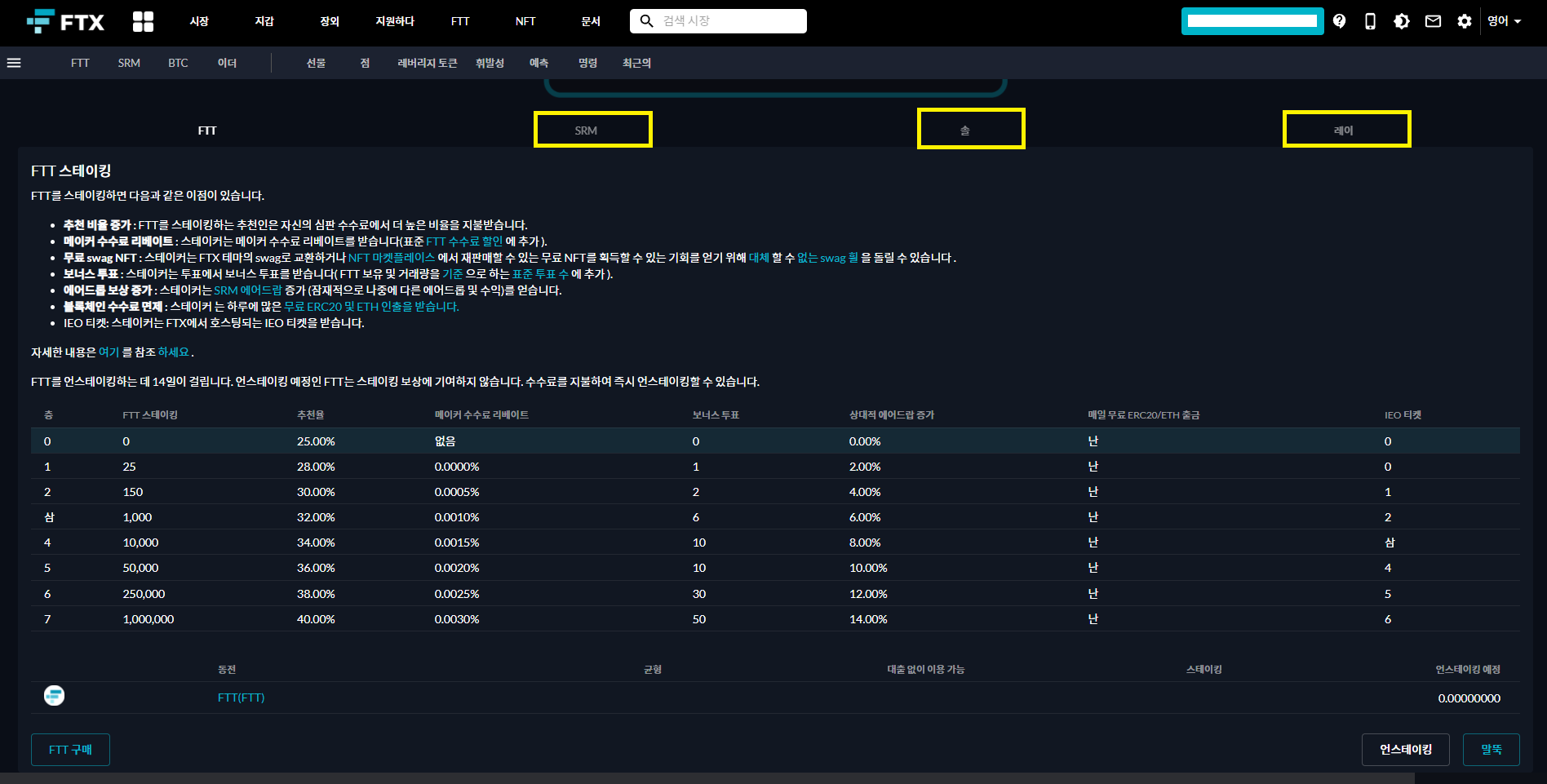This screenshot has height=784, width=1547.
Task: Click the 언스테이킹 button
Action: (x=1405, y=750)
